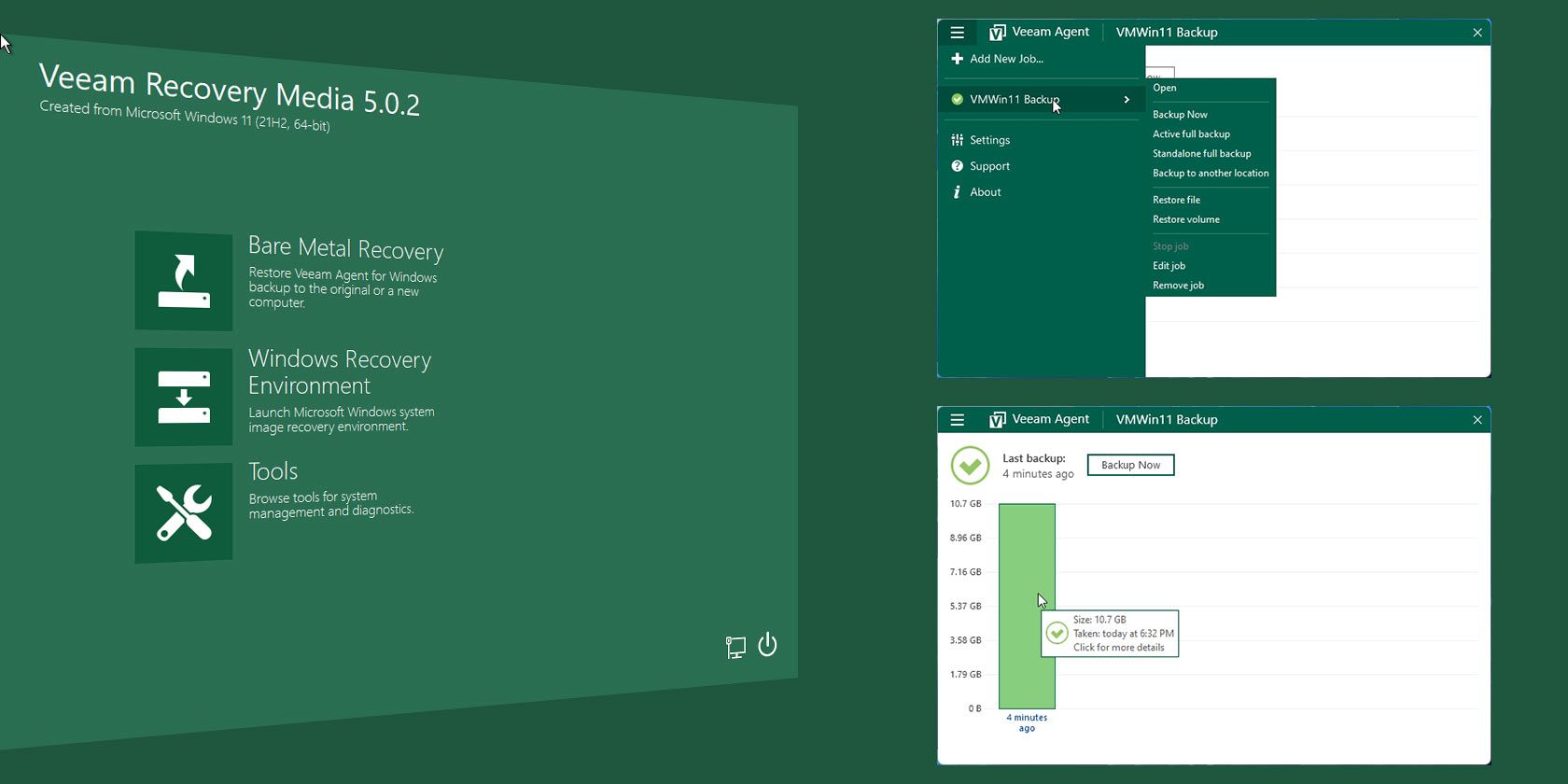Click the large green Last backup checkmark icon

click(970, 465)
